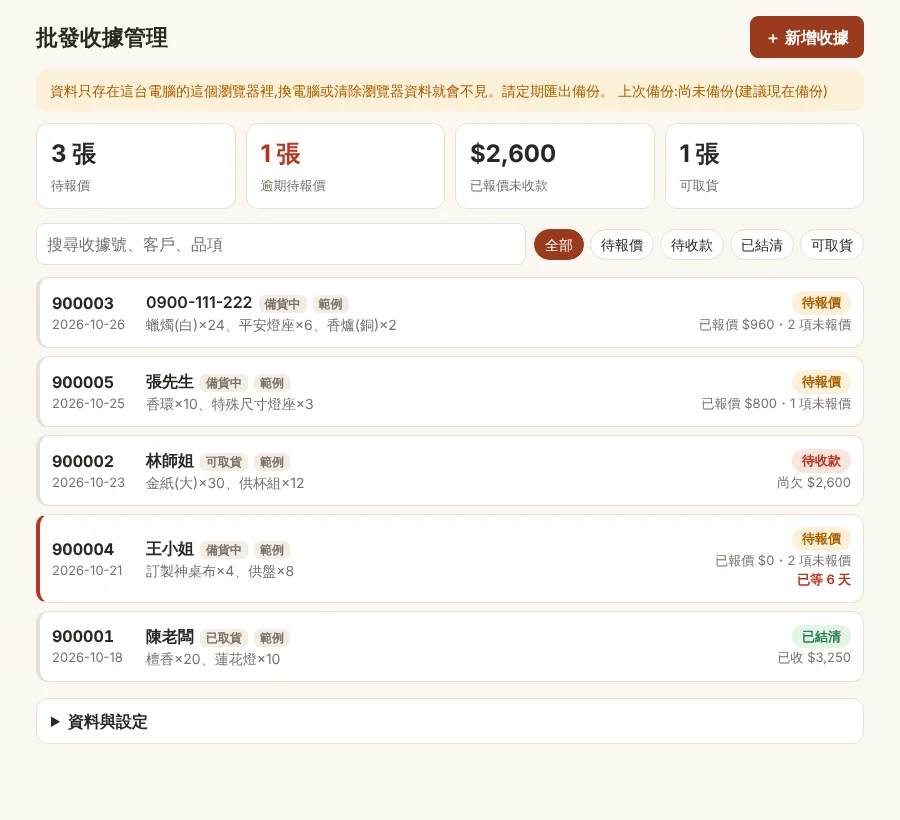Click the 備貨中 tag on 0900-111-222 row
This screenshot has width=900, height=820.
pos(282,304)
